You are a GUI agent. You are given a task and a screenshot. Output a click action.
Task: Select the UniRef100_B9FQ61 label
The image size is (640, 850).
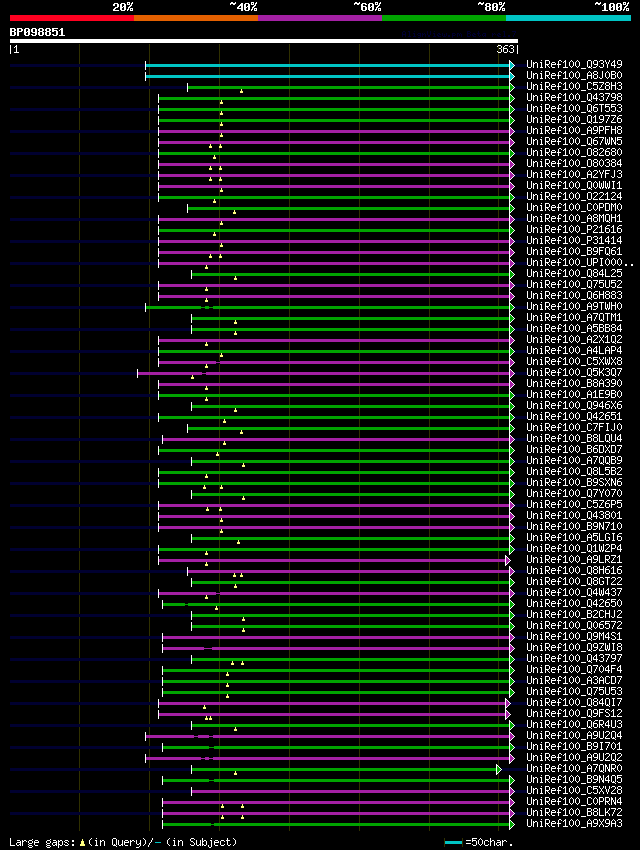point(574,252)
